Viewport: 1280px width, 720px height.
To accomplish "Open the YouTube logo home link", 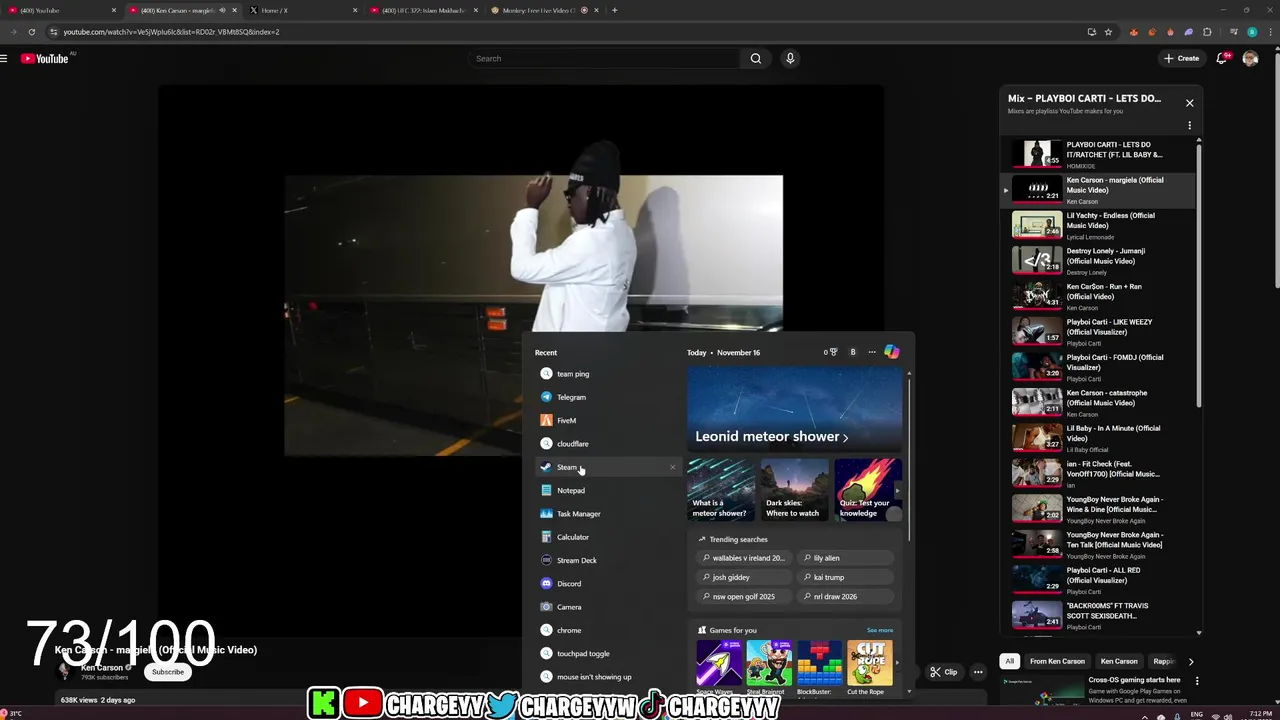I will pos(45,59).
